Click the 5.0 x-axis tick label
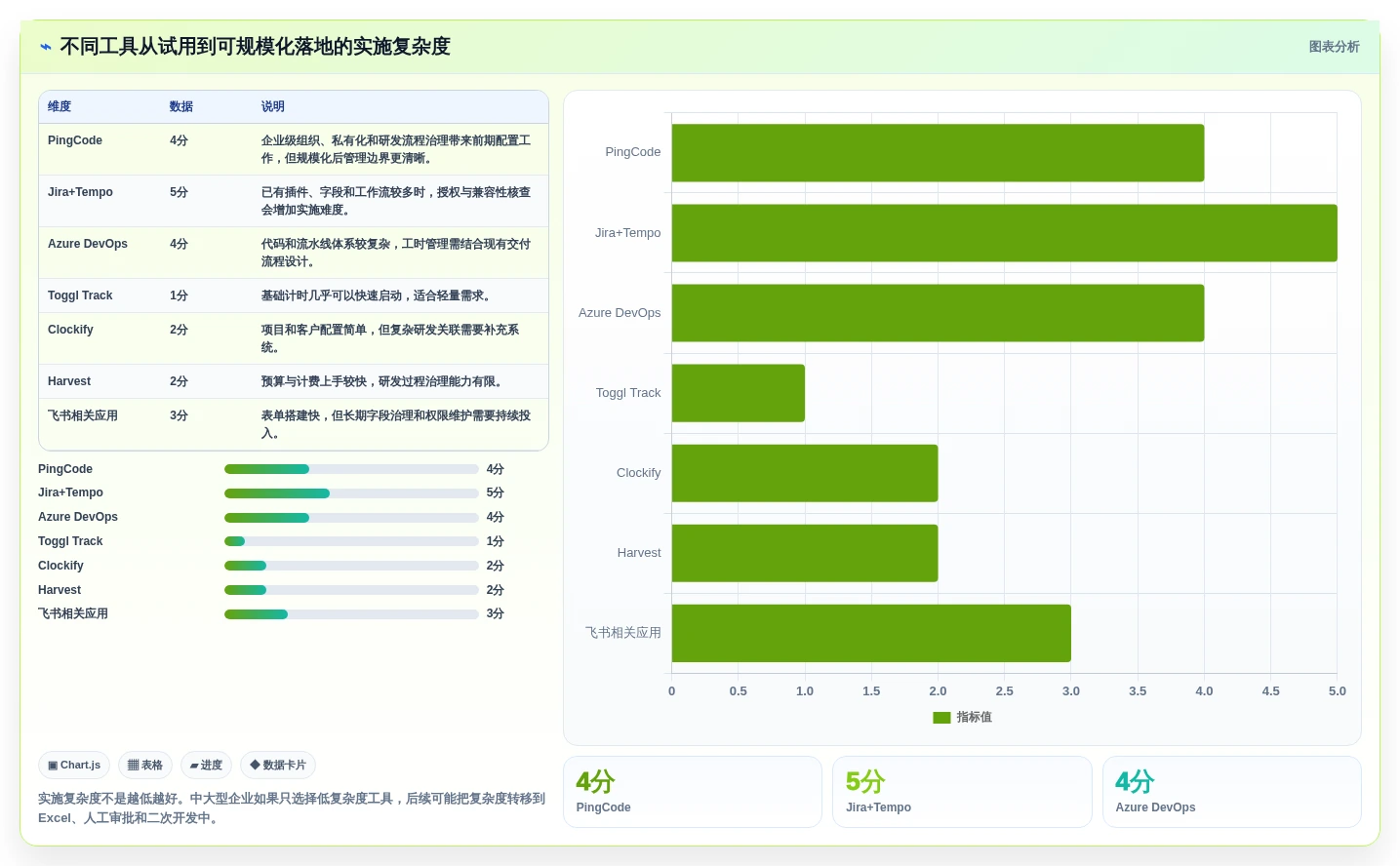 [x=1338, y=691]
